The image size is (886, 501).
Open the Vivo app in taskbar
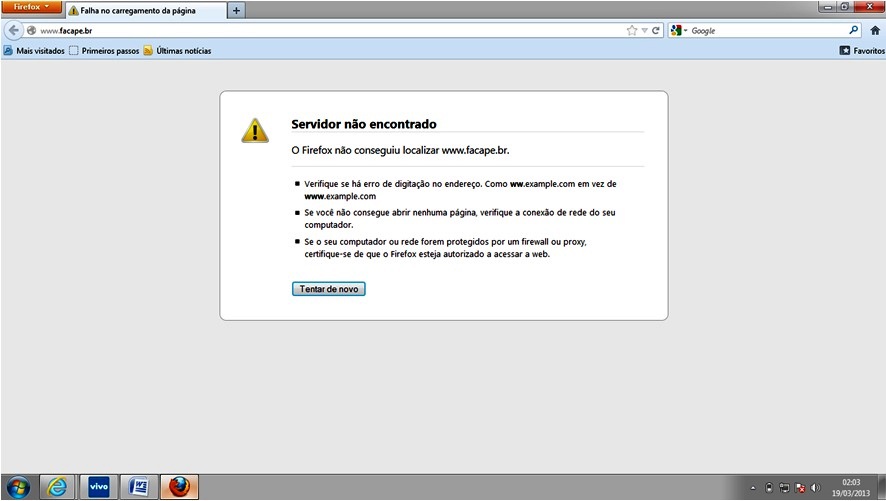pos(99,487)
